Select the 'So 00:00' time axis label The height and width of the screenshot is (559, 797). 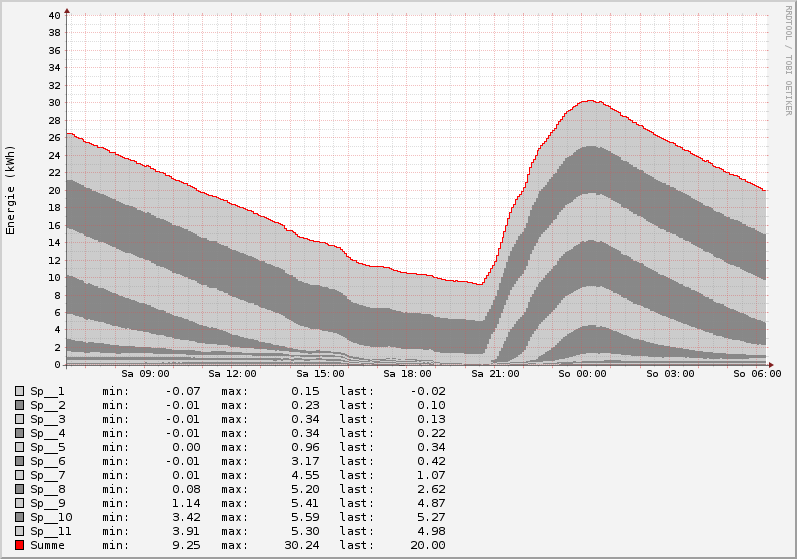coord(583,374)
